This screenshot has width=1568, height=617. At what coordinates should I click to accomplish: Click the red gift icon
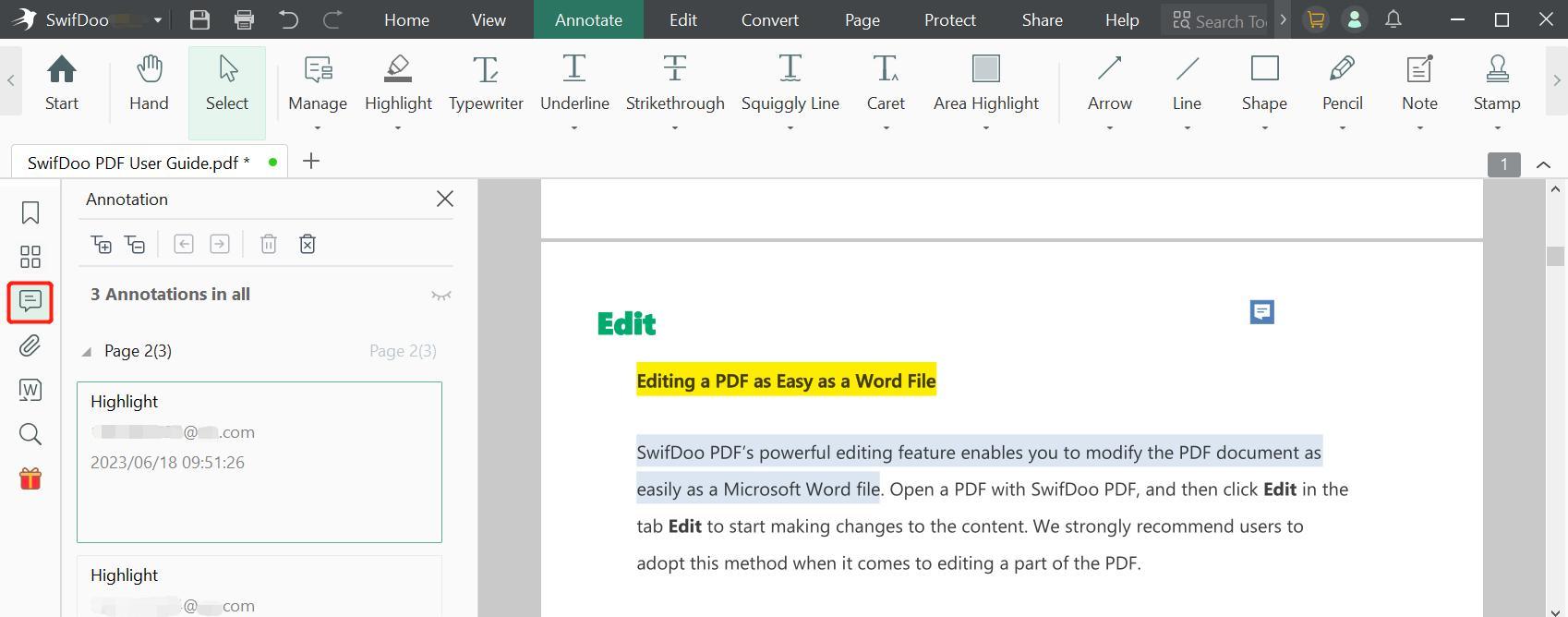30,478
